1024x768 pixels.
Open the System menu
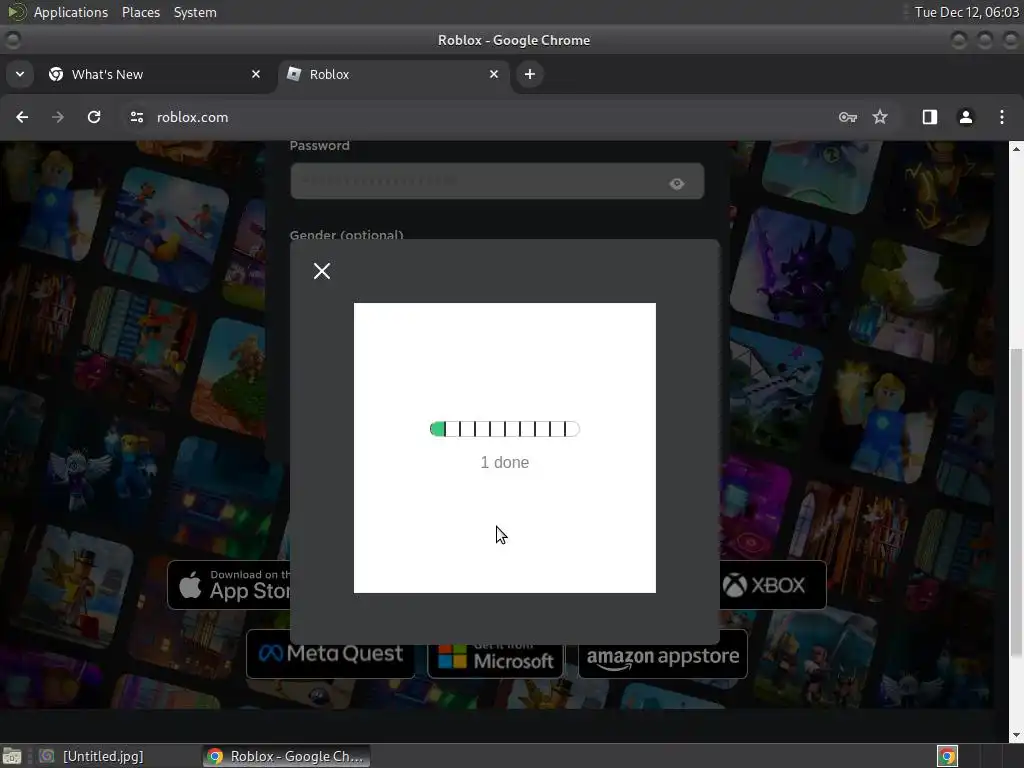click(x=195, y=12)
